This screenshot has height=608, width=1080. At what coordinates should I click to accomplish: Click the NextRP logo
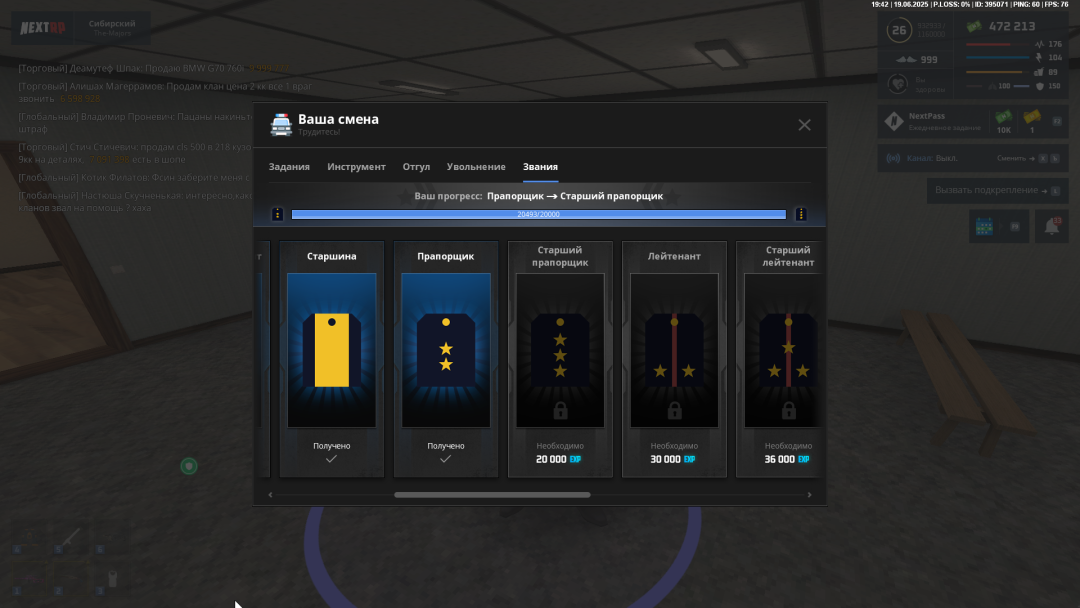coord(43,28)
